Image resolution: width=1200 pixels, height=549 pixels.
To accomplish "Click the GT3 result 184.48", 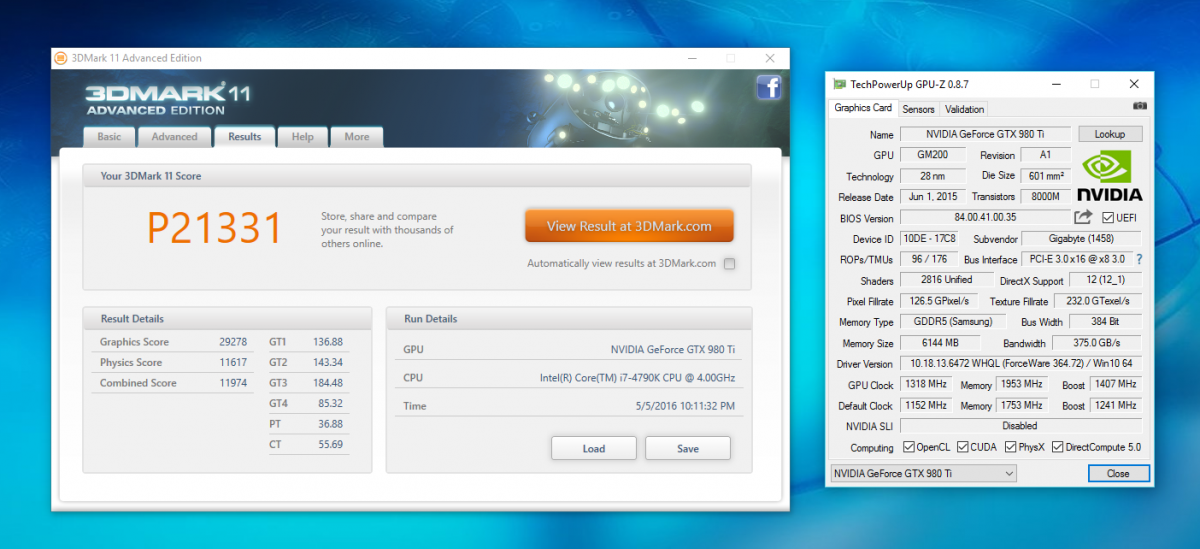I will tap(328, 382).
